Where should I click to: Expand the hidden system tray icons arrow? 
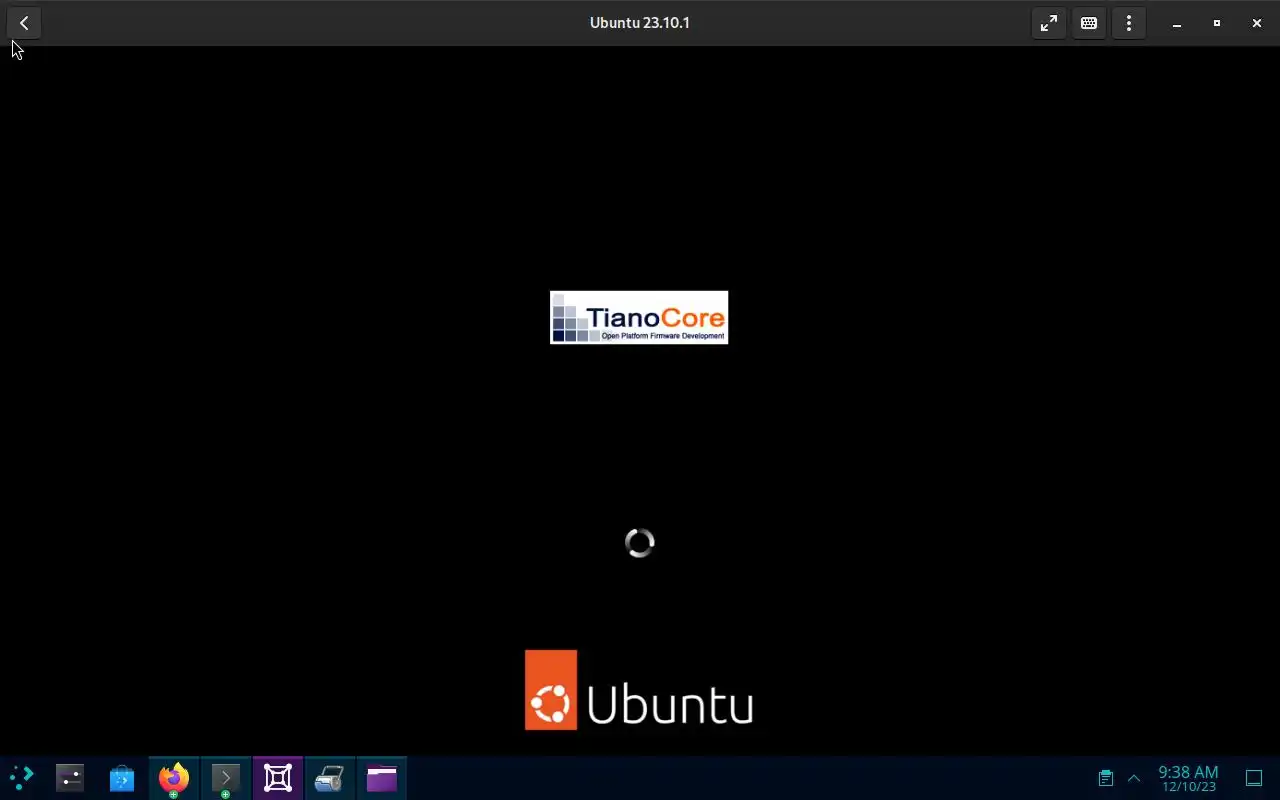[1134, 778]
